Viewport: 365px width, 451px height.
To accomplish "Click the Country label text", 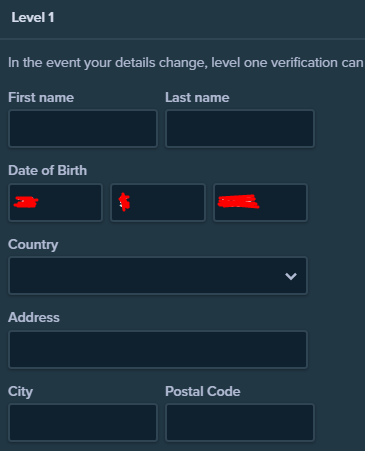I will (33, 245).
